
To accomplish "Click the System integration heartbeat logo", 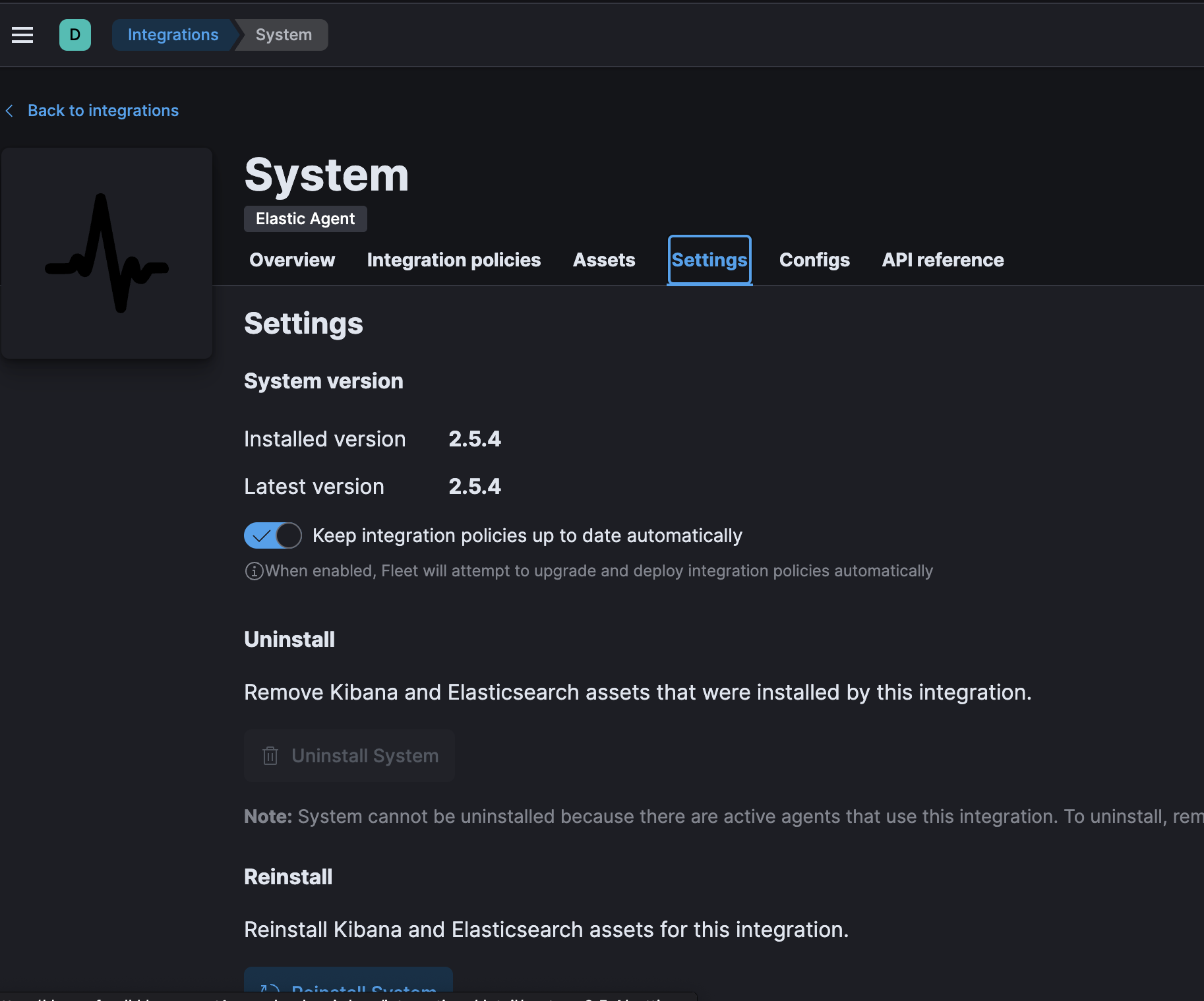I will (x=107, y=253).
